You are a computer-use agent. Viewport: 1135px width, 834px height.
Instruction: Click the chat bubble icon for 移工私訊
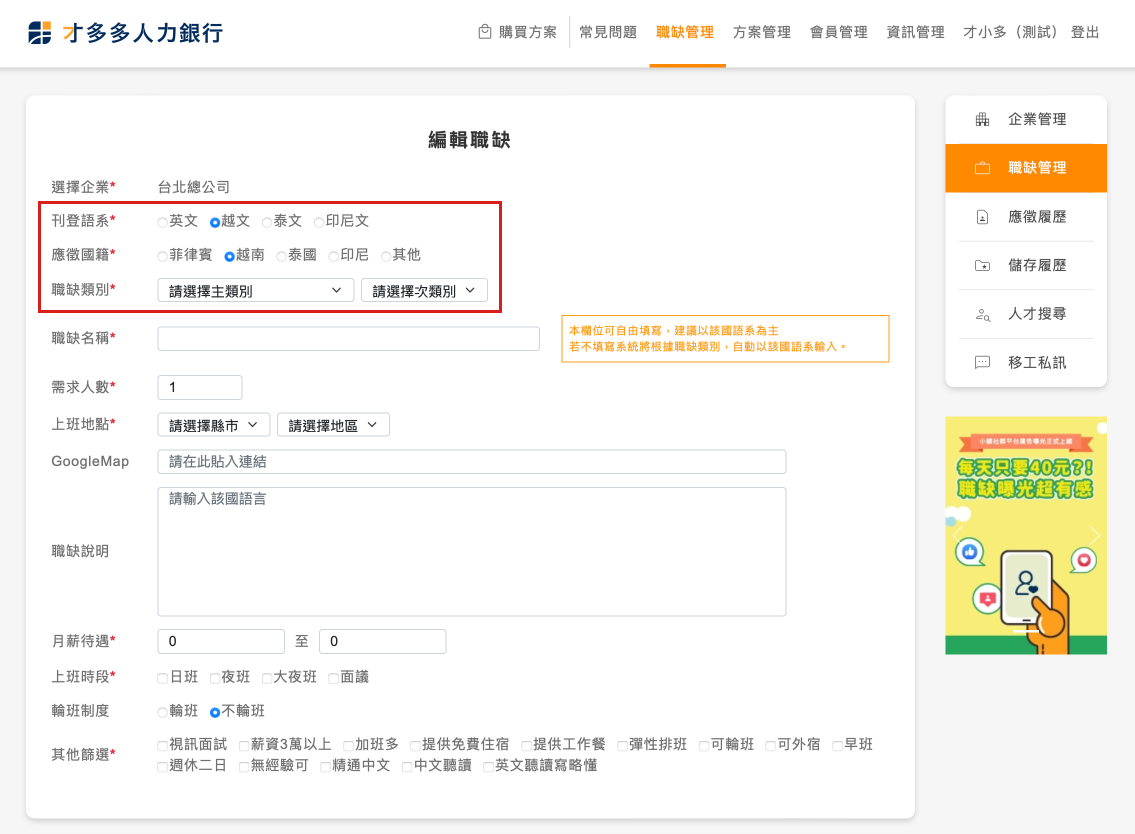coord(982,362)
